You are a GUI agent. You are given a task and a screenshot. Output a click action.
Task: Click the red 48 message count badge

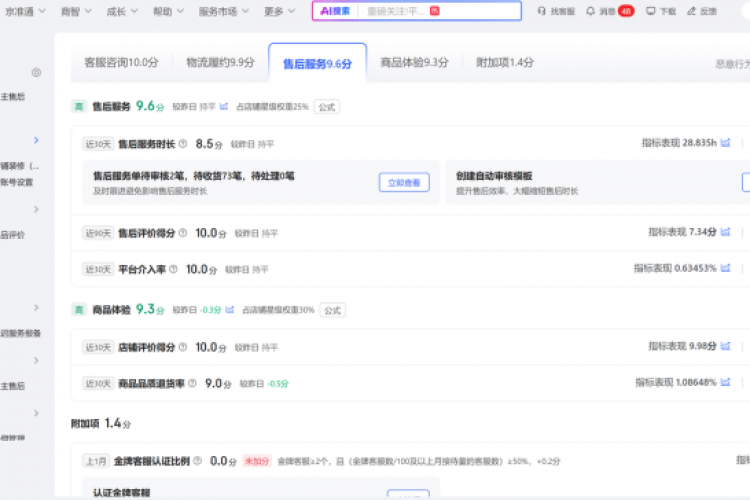coord(626,11)
